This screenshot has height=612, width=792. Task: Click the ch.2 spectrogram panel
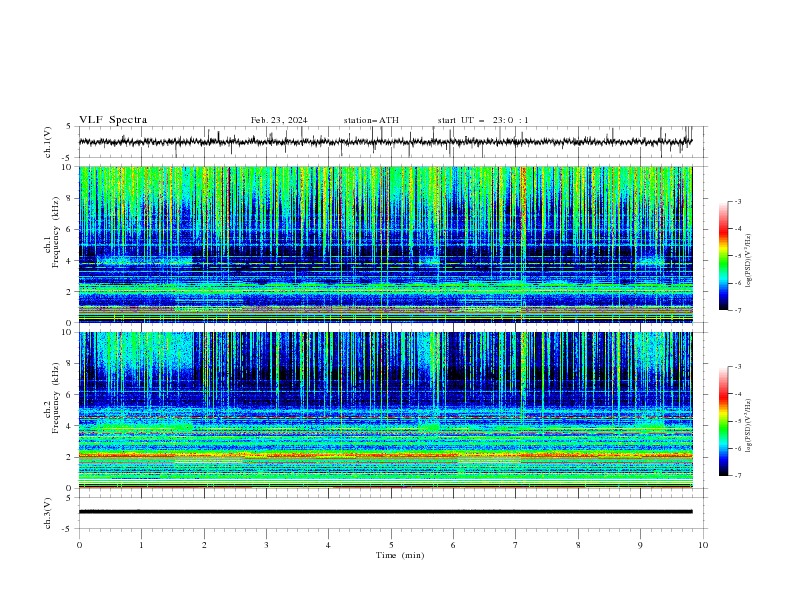[385, 410]
